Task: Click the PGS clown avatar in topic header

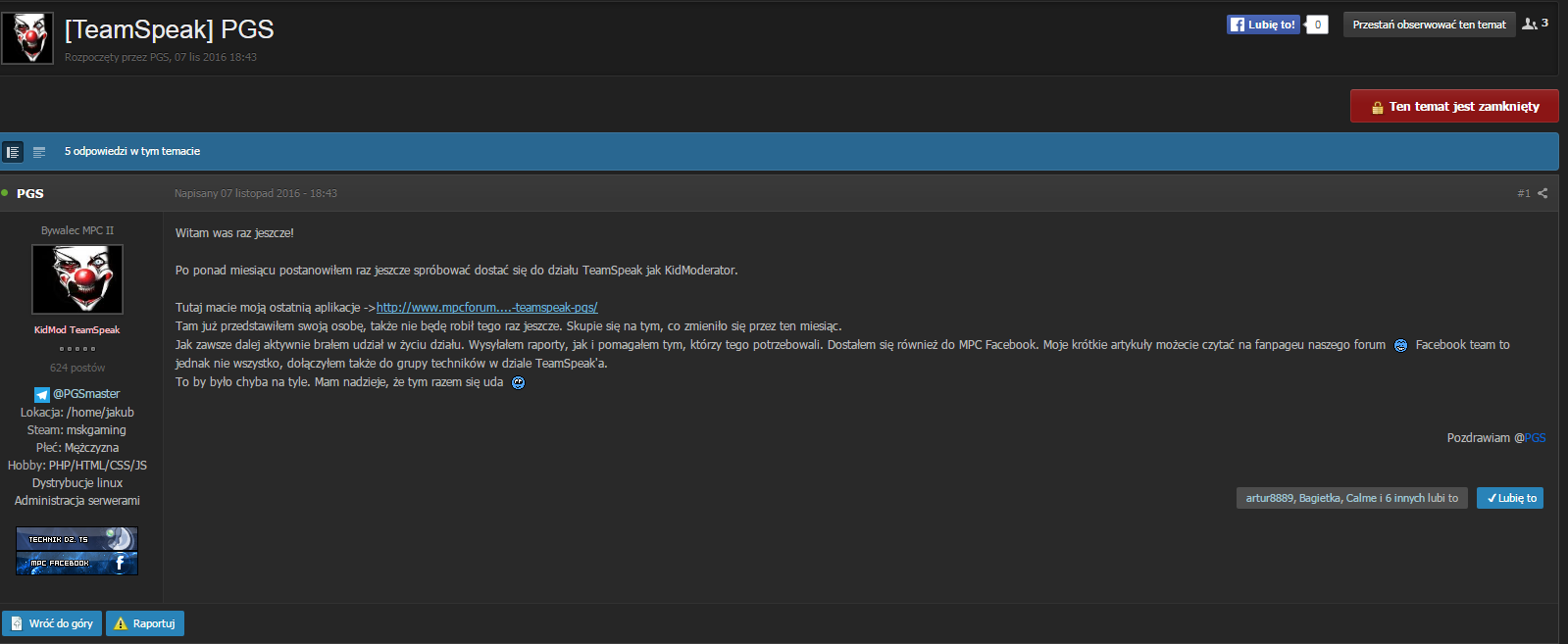Action: [x=27, y=37]
